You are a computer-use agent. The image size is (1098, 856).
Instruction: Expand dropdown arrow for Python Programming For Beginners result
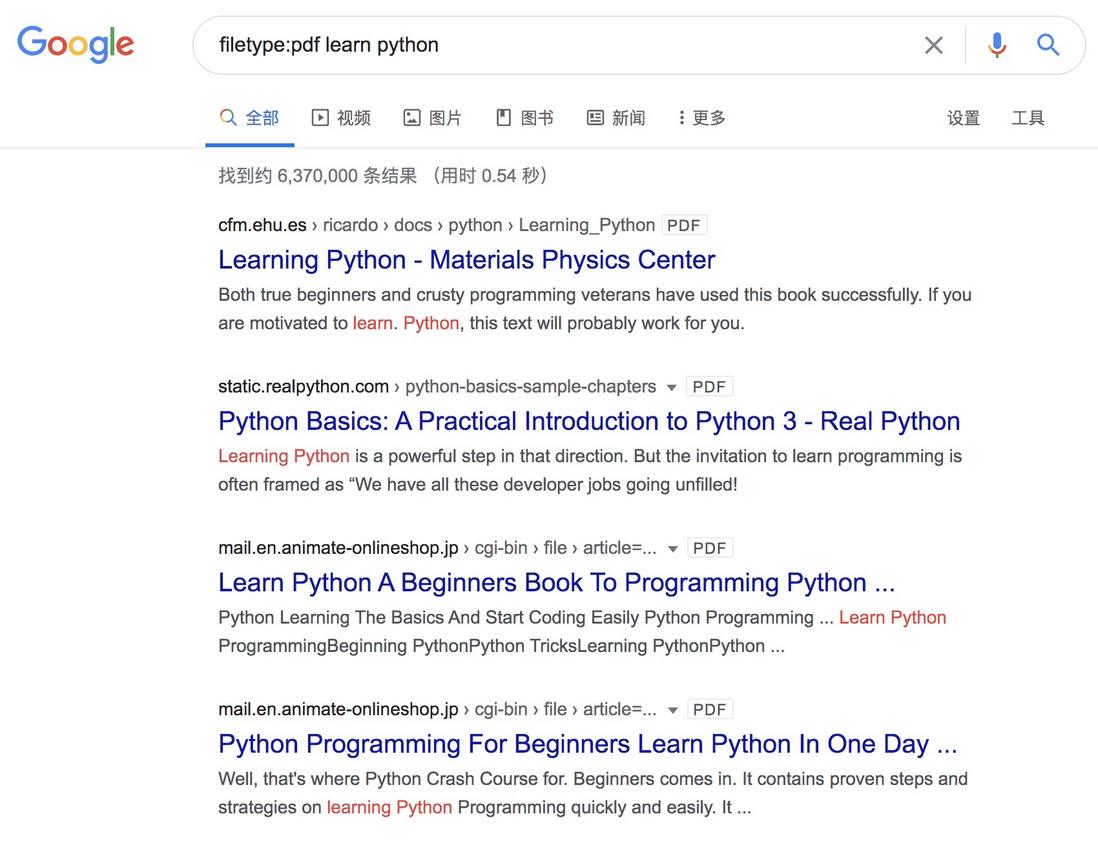point(673,710)
